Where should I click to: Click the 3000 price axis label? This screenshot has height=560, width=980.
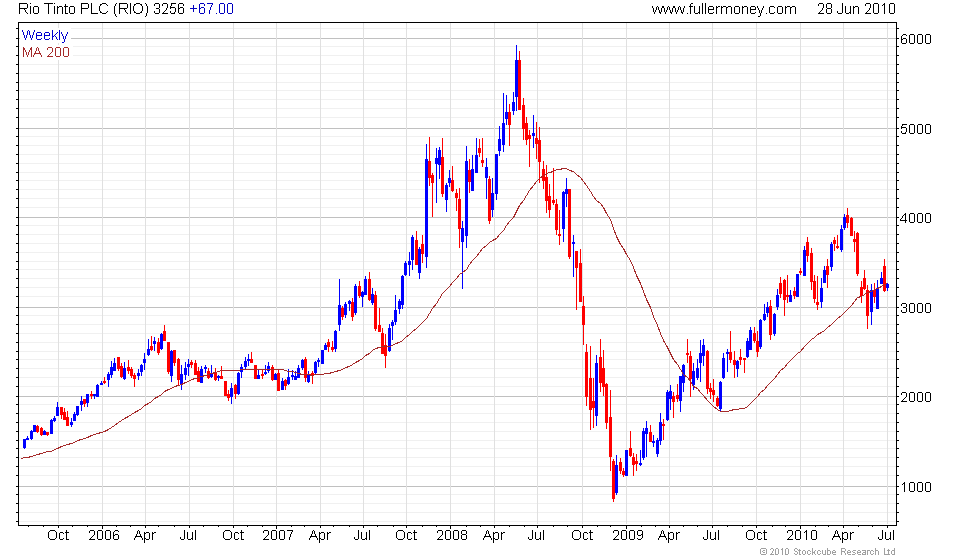click(x=916, y=308)
